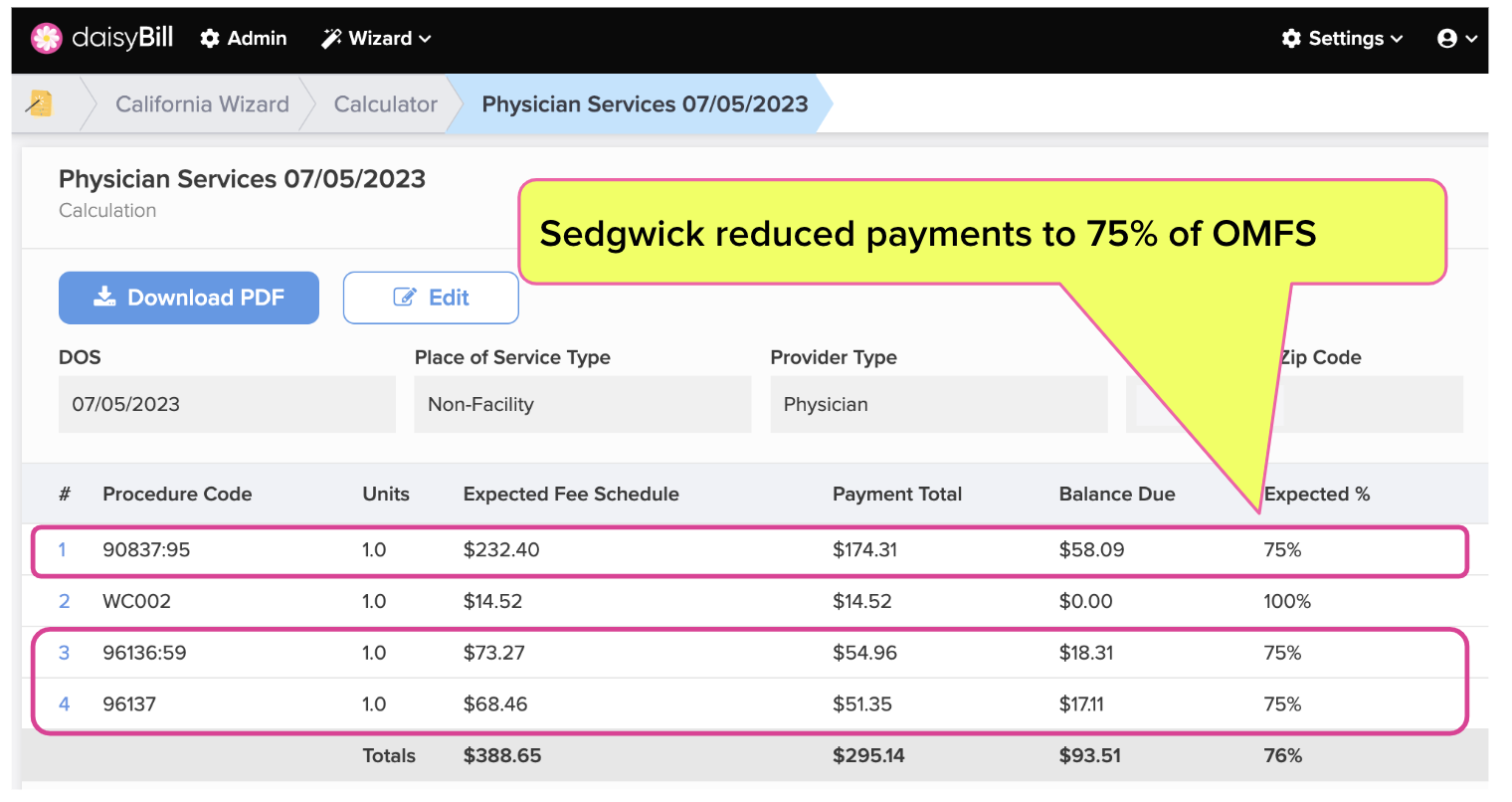Screen dimensions: 1512x802
Task: Click the daisyBill flower logo
Action: [47, 38]
